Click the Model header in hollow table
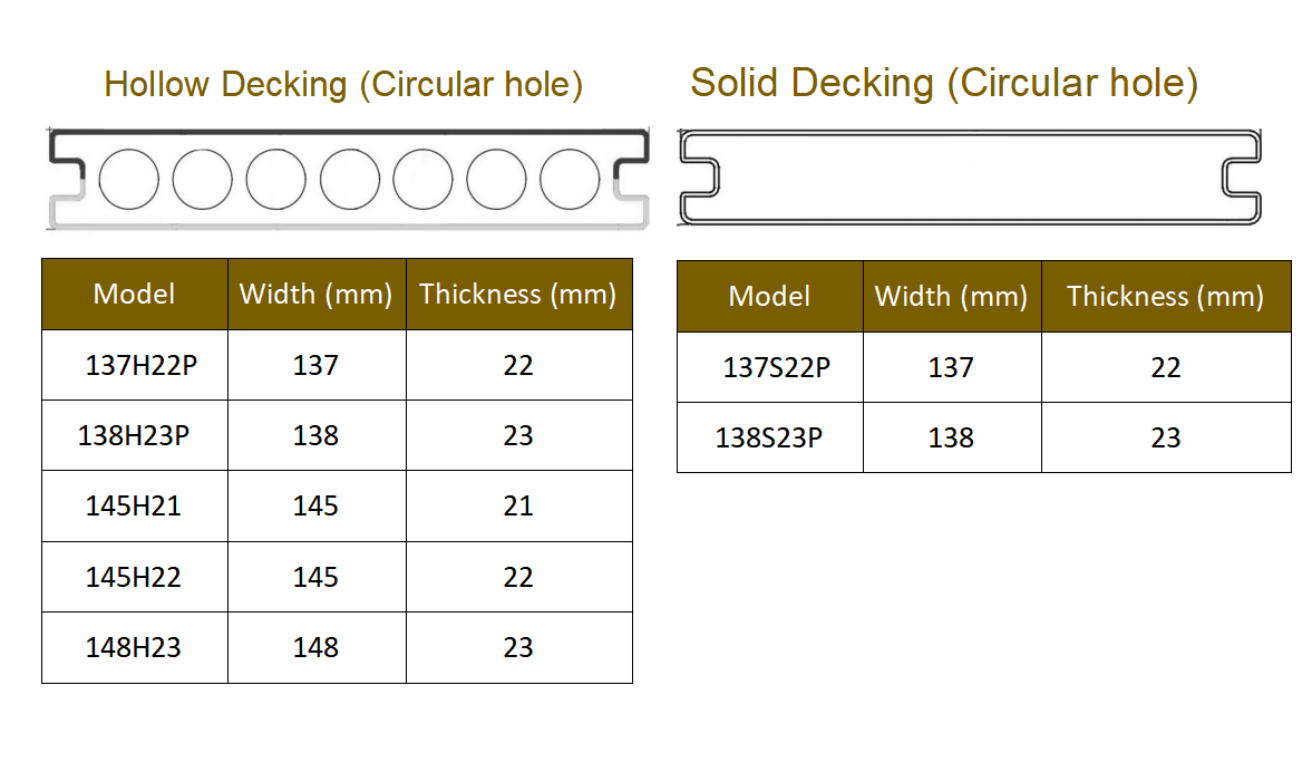1312x769 pixels. (134, 294)
